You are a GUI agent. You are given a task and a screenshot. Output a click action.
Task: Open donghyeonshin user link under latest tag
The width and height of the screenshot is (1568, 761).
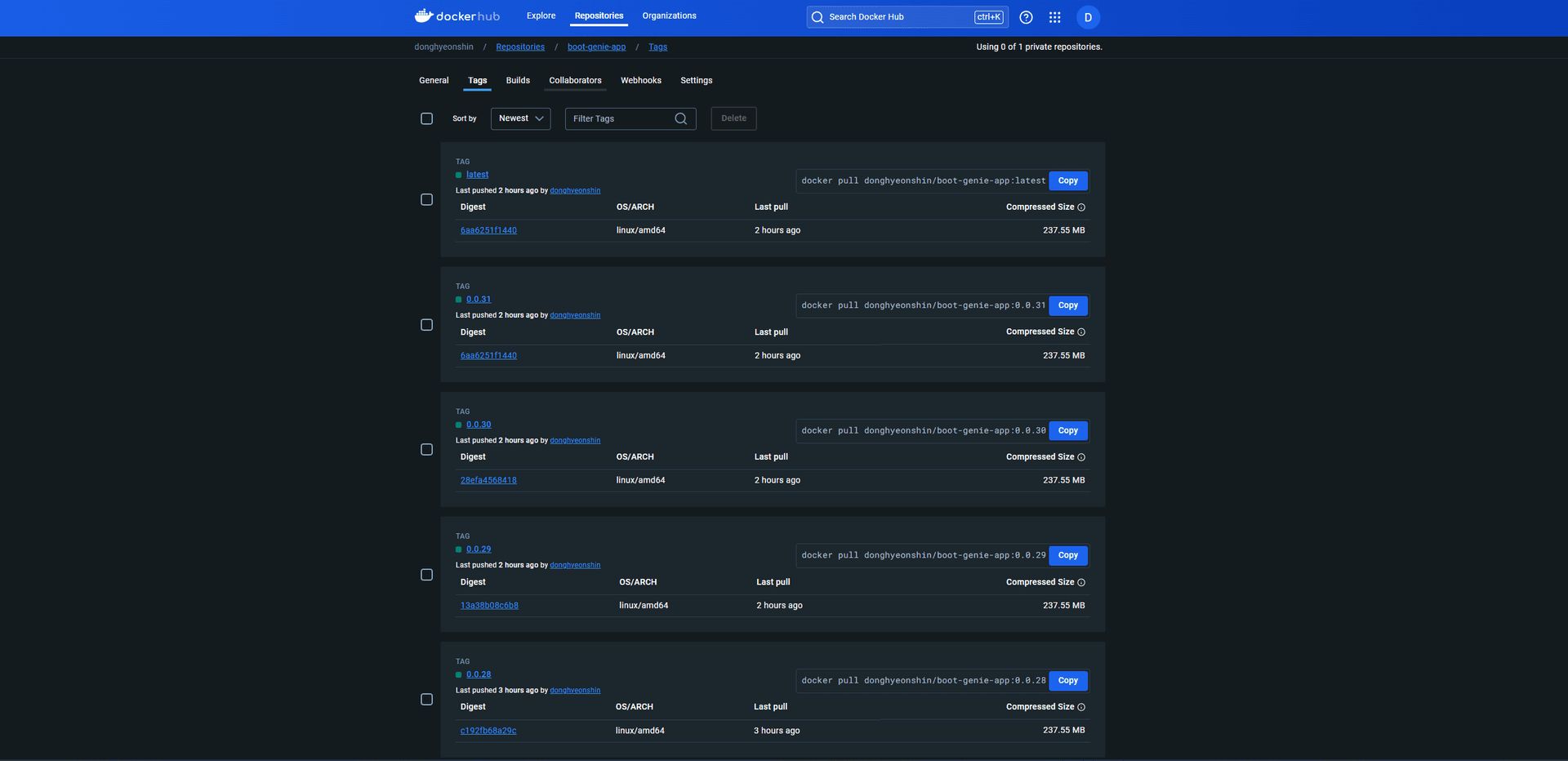pyautogui.click(x=575, y=190)
